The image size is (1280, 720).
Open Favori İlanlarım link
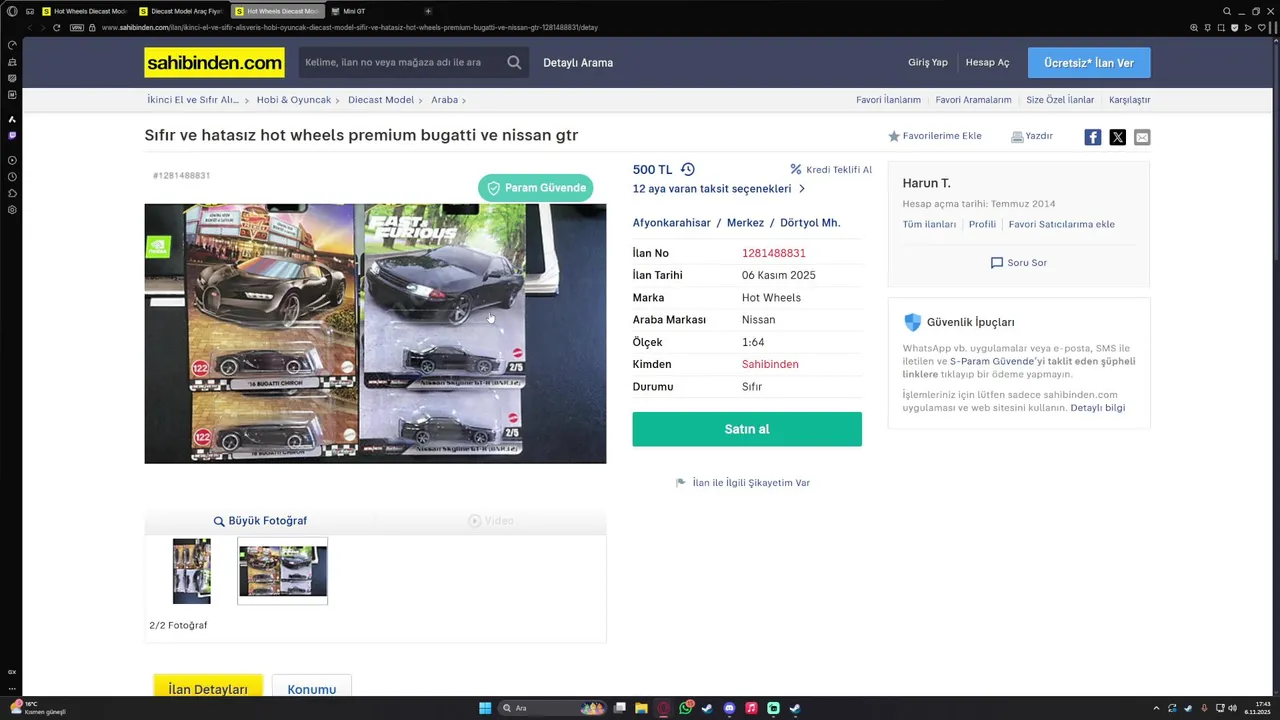(888, 100)
